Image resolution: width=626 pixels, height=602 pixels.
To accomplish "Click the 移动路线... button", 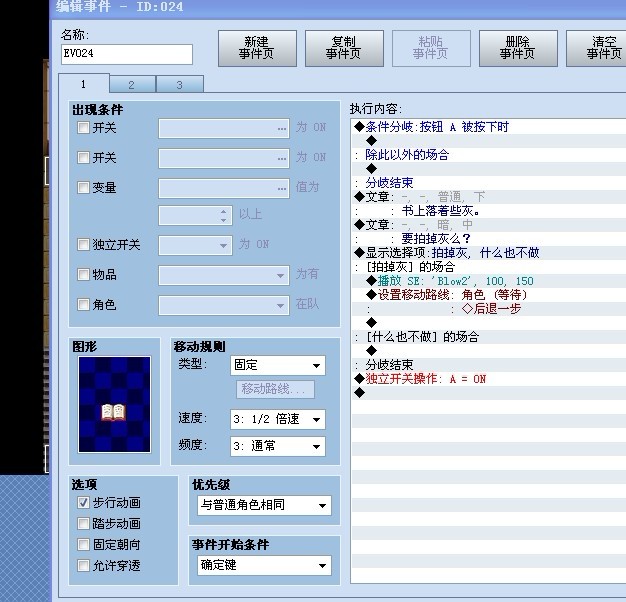I will click(275, 389).
